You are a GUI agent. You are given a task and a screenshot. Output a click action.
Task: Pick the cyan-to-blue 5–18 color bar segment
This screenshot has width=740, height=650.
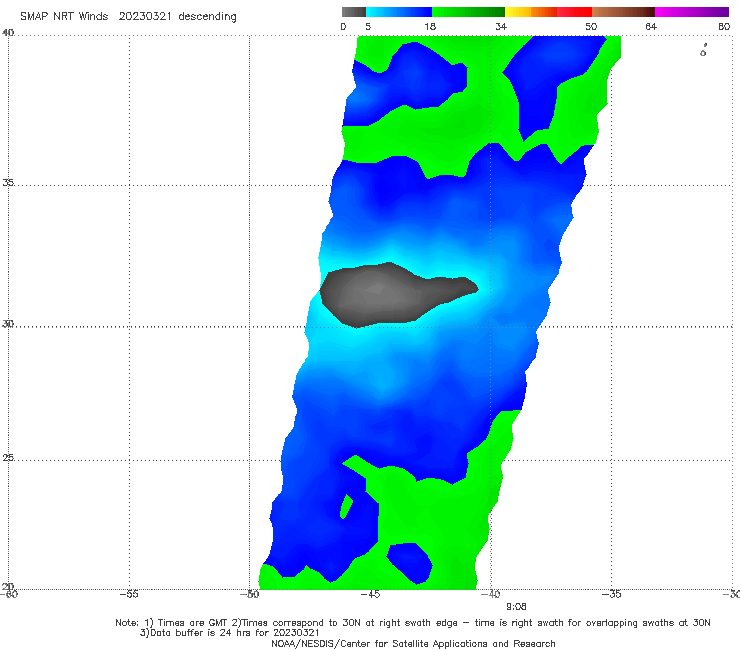point(399,12)
